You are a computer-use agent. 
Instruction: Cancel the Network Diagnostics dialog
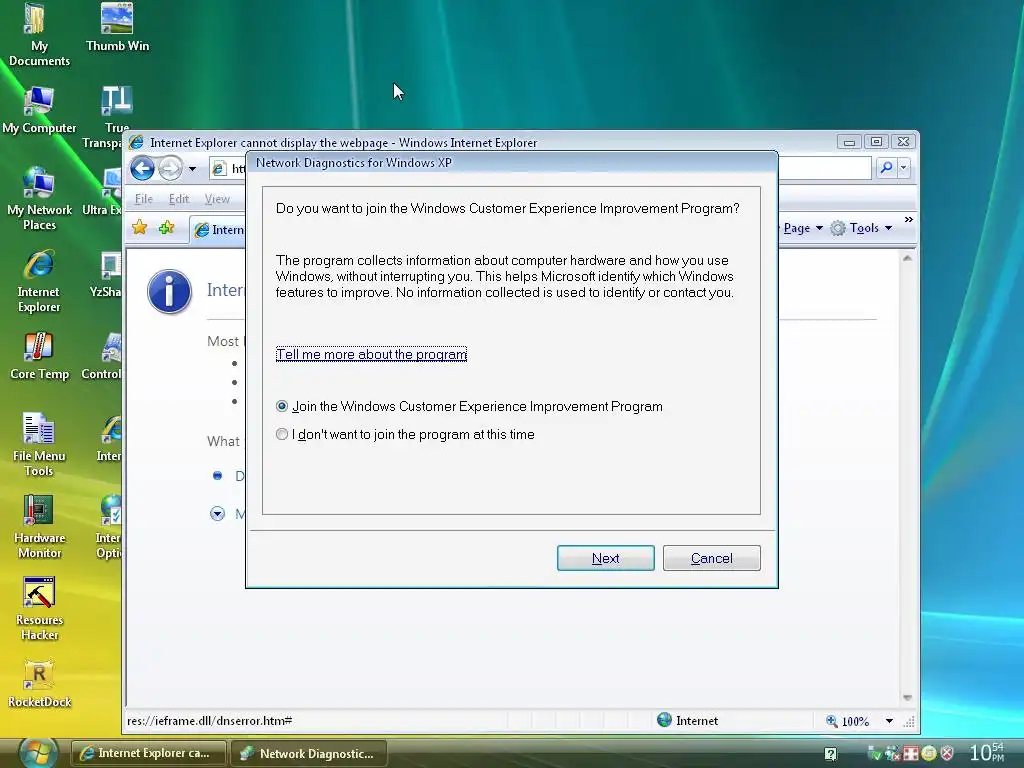pos(711,558)
